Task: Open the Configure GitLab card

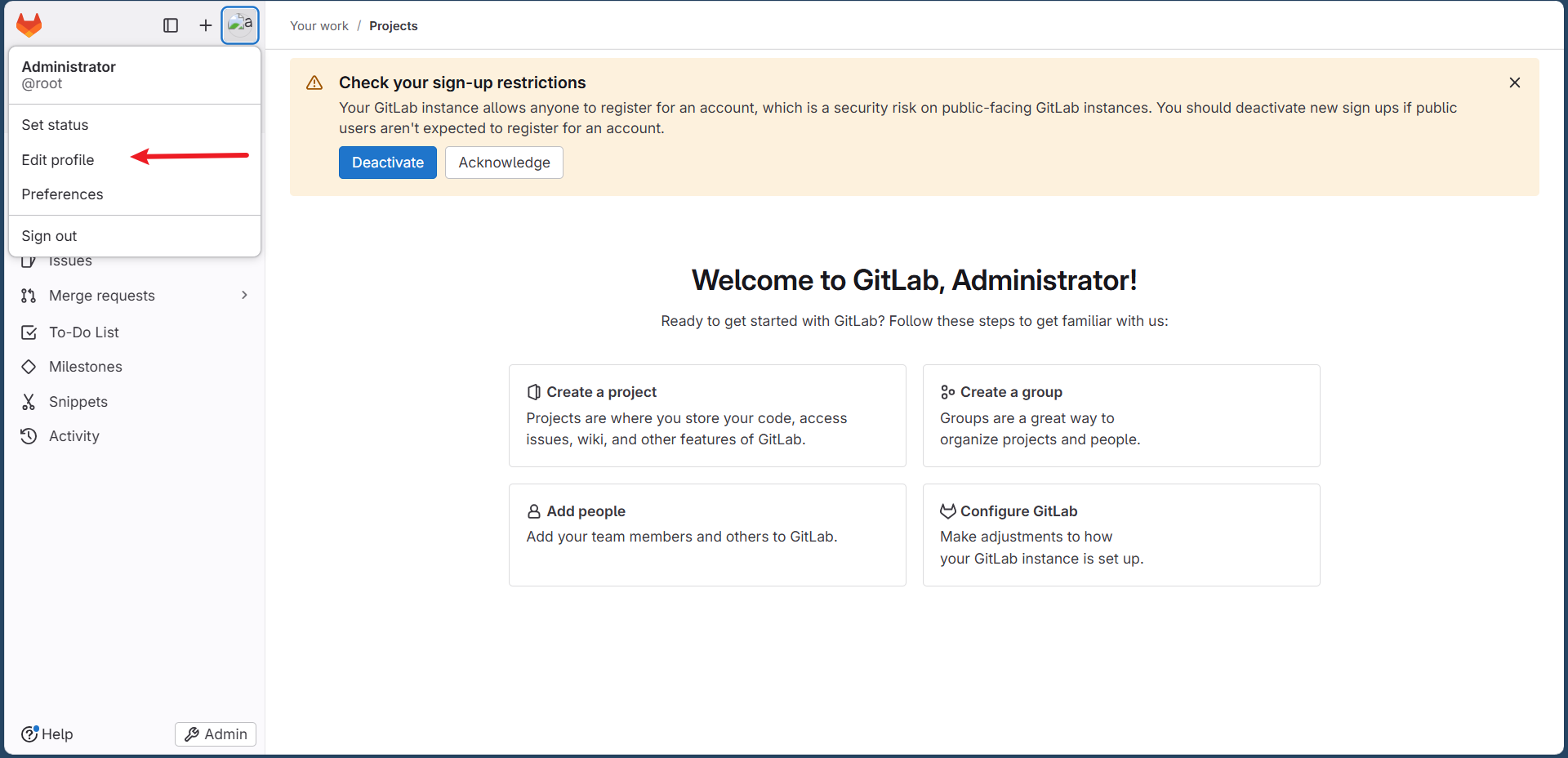Action: pyautogui.click(x=1121, y=535)
